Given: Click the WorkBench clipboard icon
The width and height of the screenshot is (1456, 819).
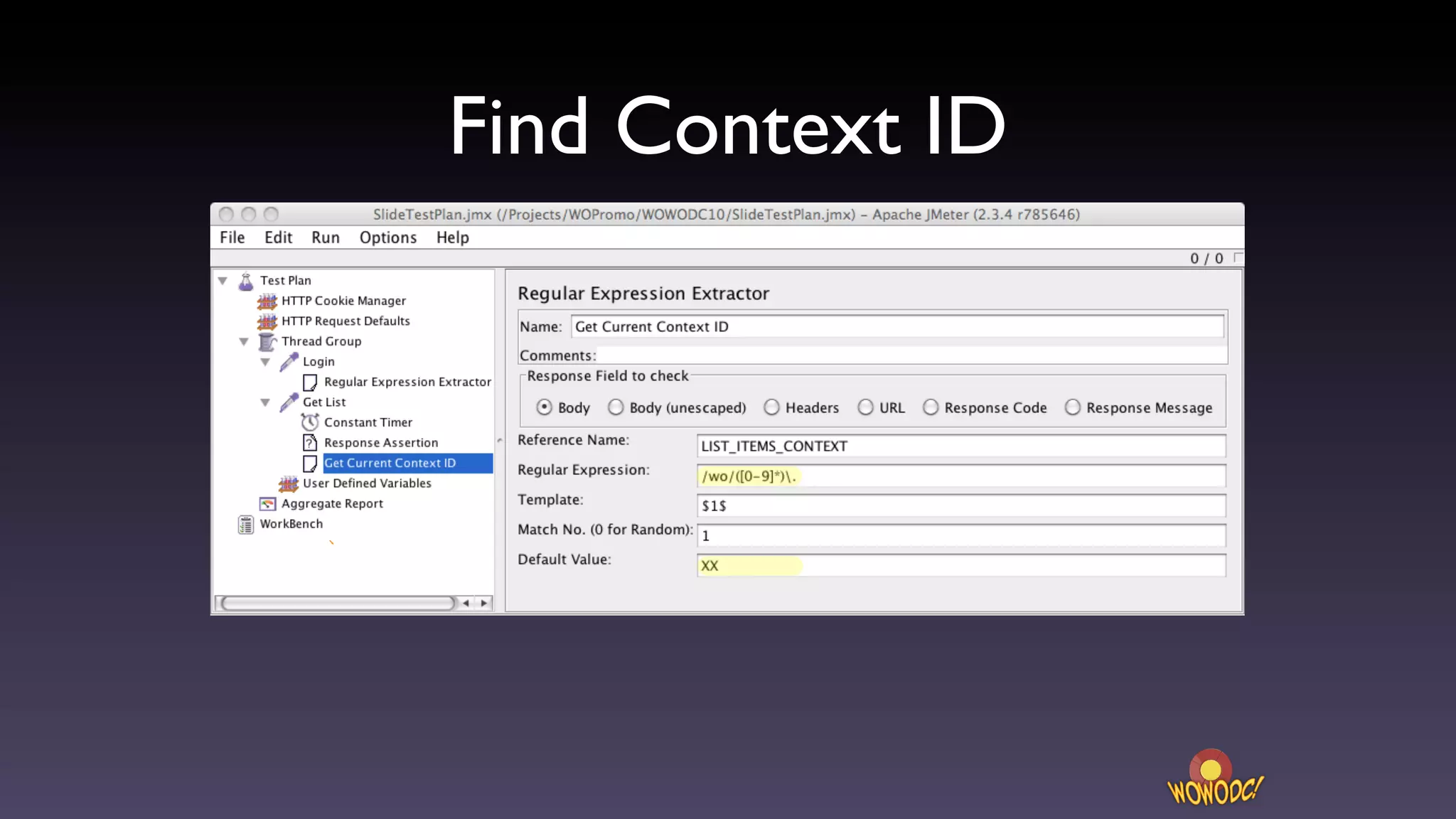Looking at the screenshot, I should 246,525.
